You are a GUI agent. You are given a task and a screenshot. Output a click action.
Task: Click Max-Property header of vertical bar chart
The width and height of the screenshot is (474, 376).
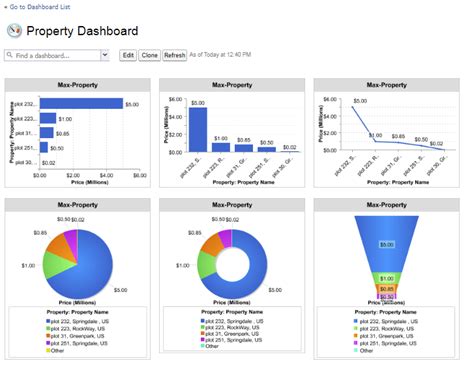pos(232,85)
